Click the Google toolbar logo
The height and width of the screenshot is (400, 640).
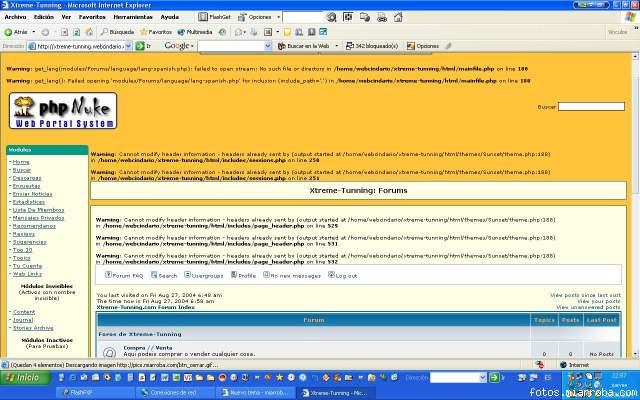tap(176, 46)
